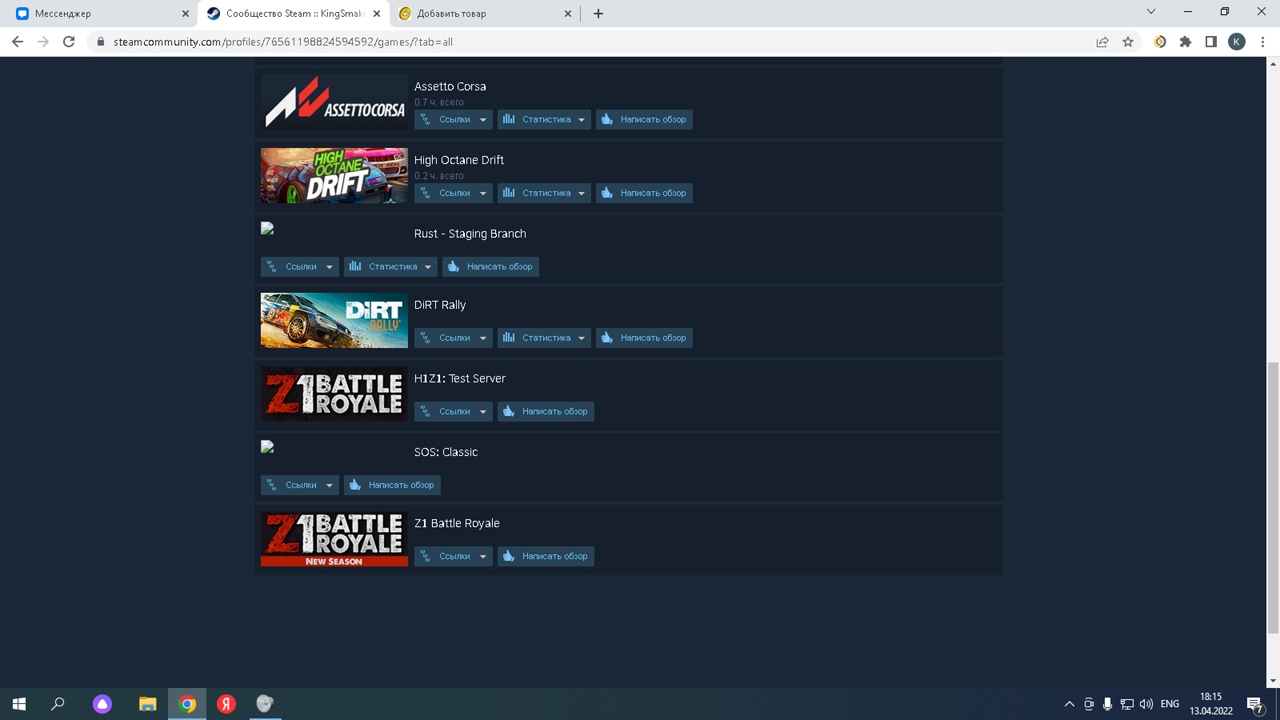
Task: Write a review for SOS: Classic
Action: coord(392,485)
